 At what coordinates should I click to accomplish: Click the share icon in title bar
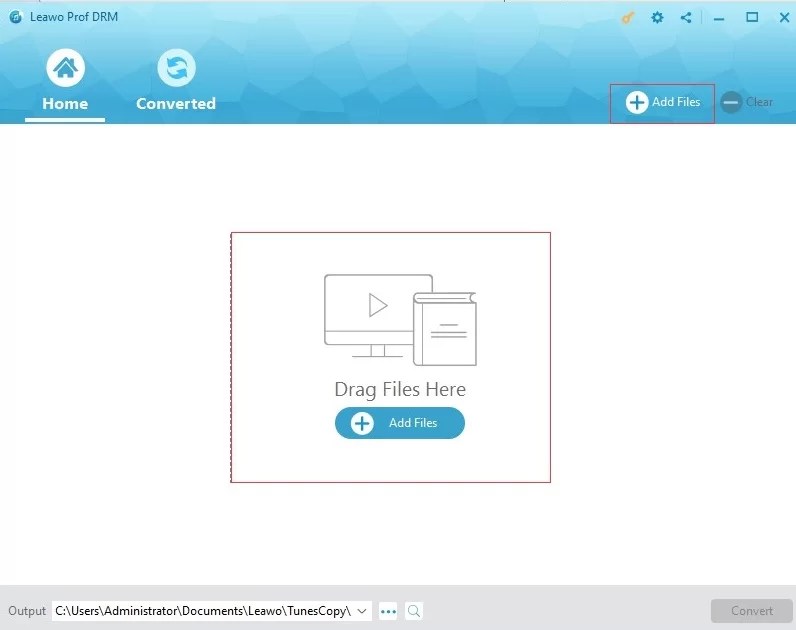point(686,18)
